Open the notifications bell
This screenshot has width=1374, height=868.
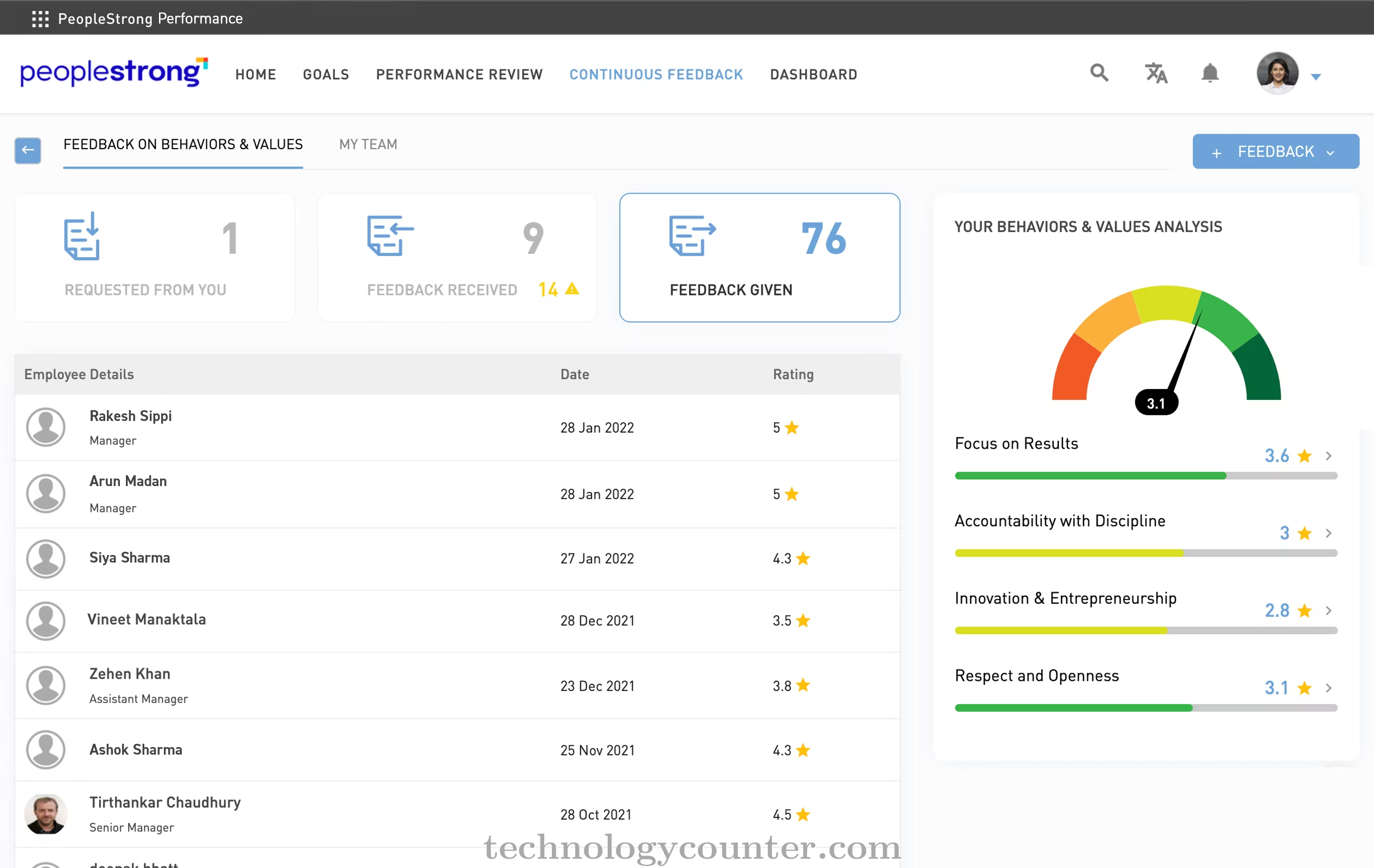(1210, 73)
